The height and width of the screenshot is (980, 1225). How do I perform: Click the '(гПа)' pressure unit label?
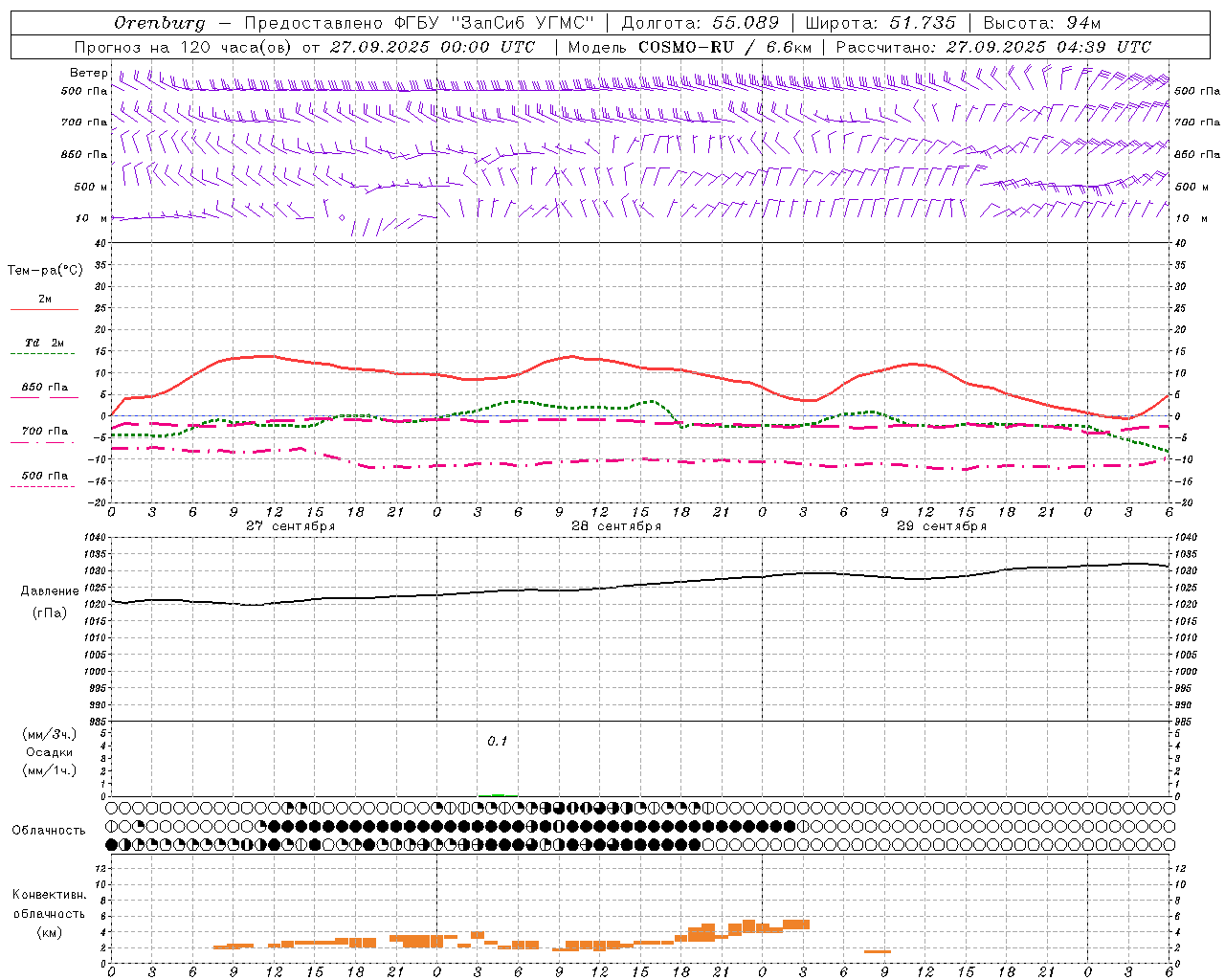(50, 613)
